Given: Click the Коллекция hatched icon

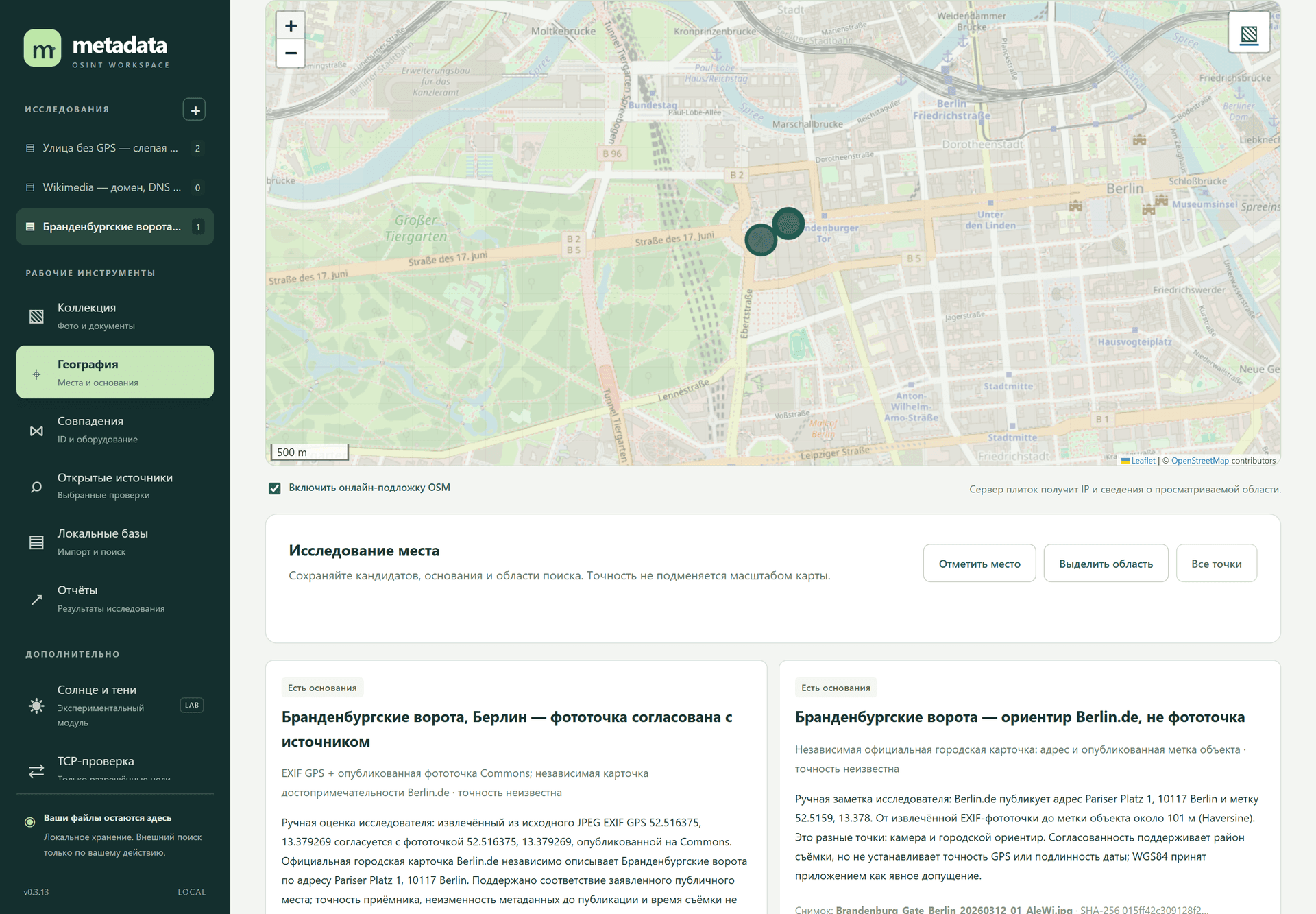Looking at the screenshot, I should pos(36,316).
